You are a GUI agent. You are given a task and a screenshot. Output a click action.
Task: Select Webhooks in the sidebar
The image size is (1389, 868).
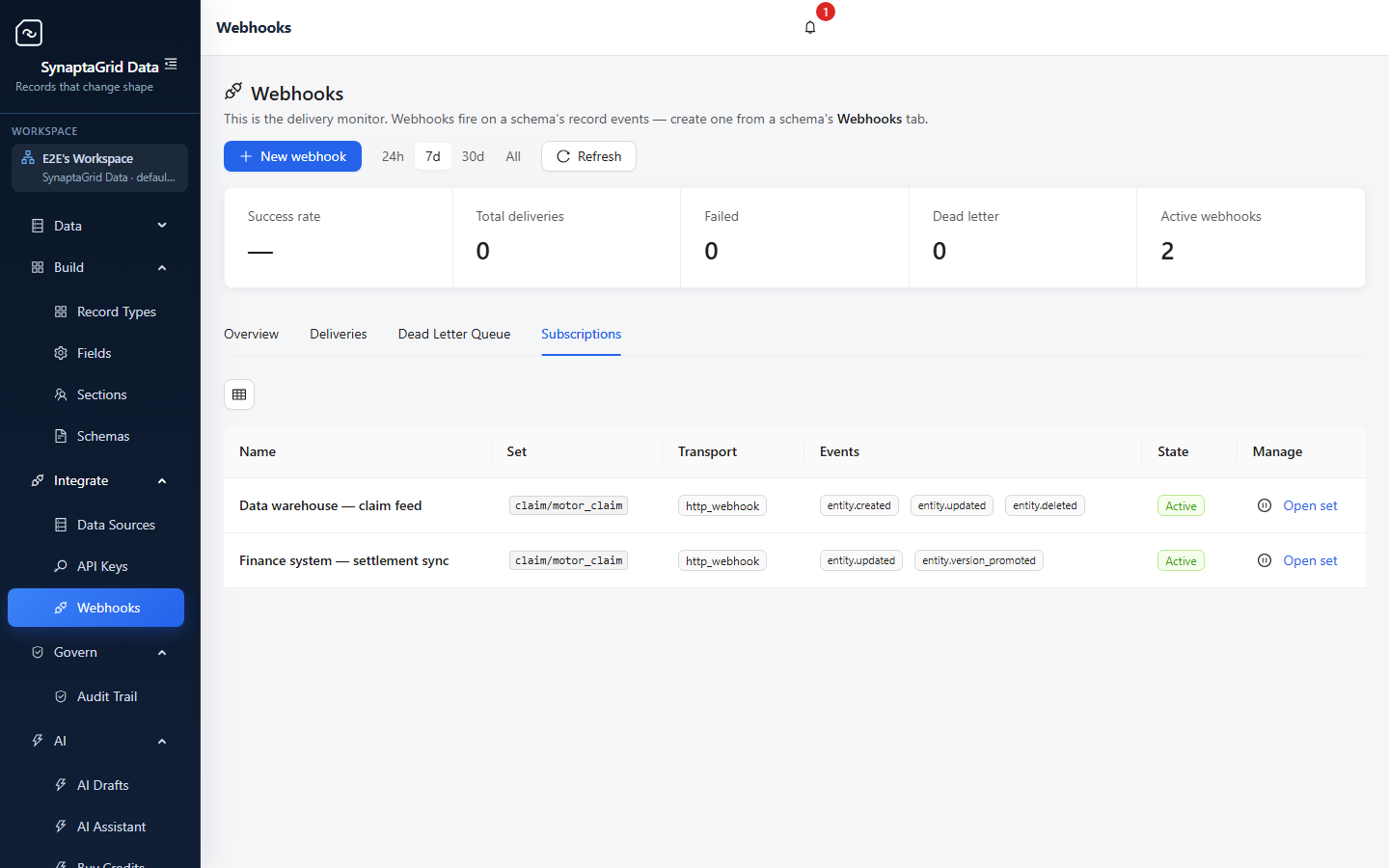tap(95, 608)
